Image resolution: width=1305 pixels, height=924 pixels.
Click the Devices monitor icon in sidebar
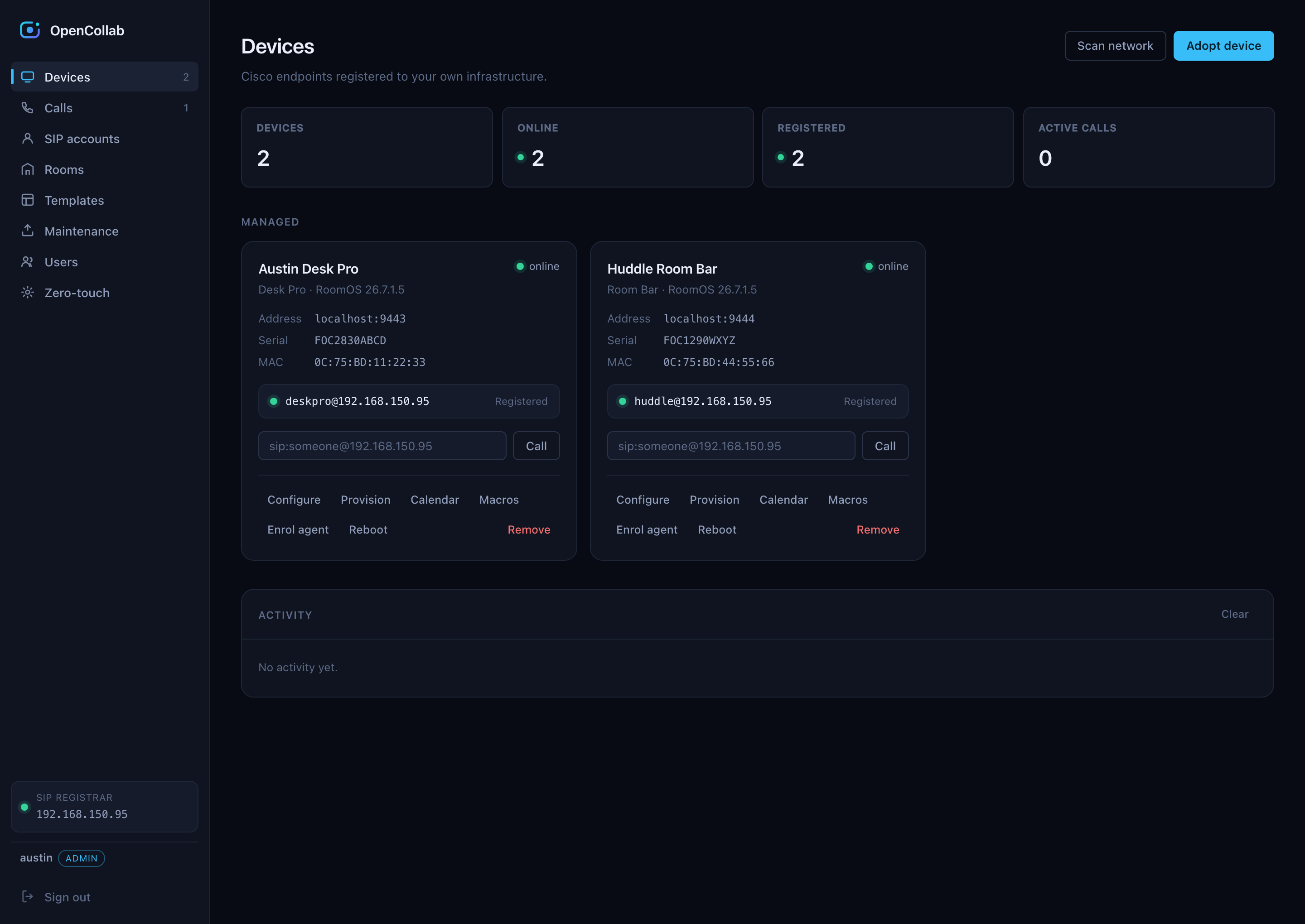(27, 77)
